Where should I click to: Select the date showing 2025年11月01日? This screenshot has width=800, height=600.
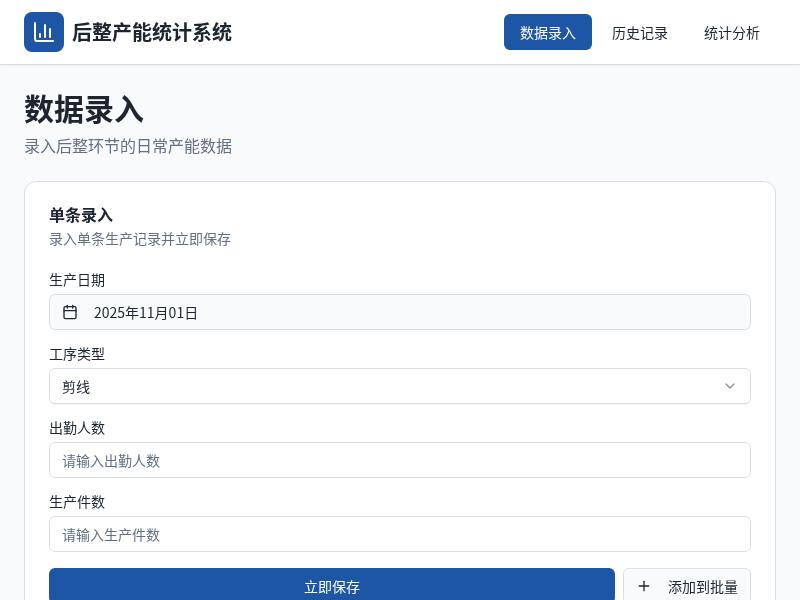pyautogui.click(x=146, y=312)
